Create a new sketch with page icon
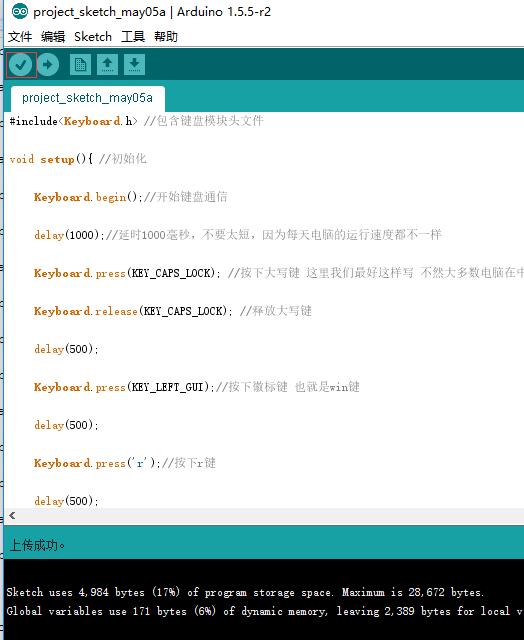The image size is (524, 640). coord(80,64)
